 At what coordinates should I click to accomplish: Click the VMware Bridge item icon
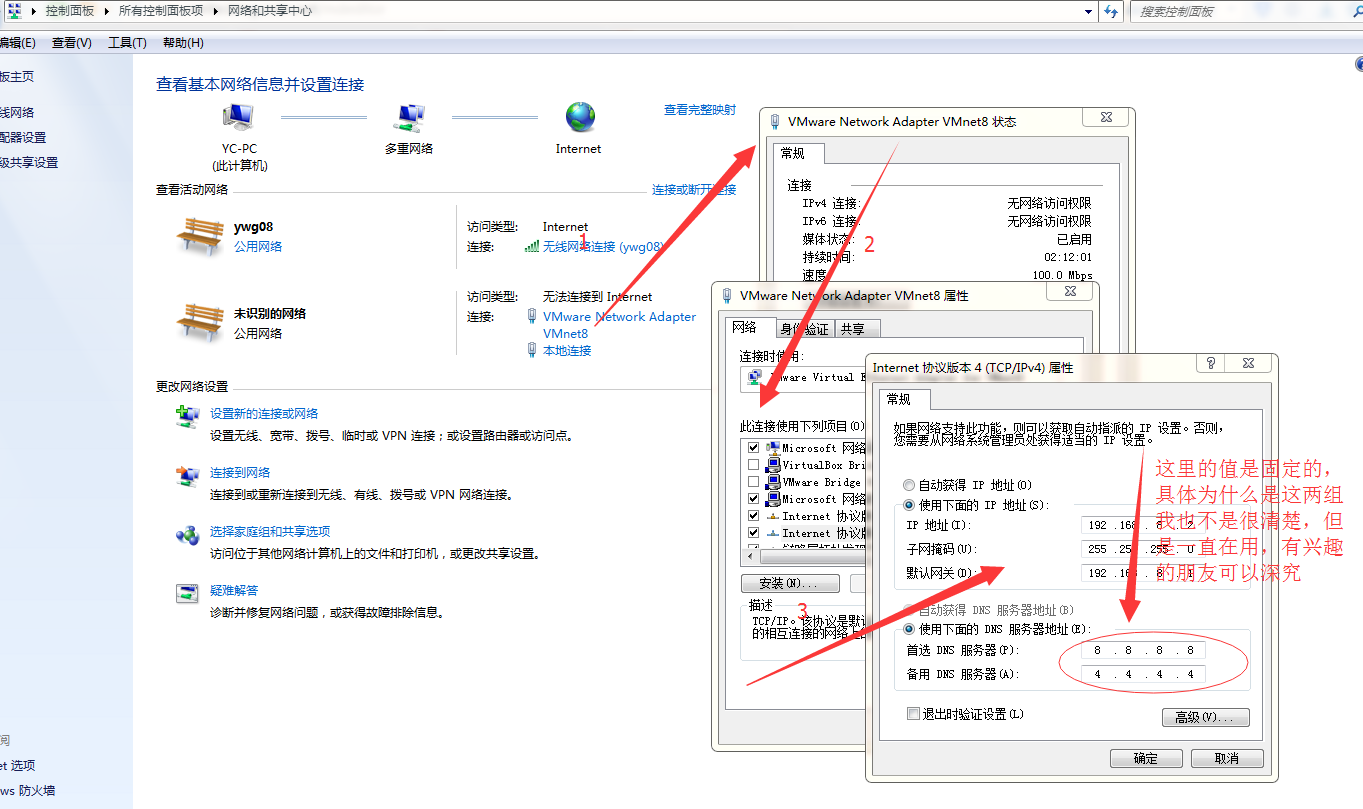point(773,482)
